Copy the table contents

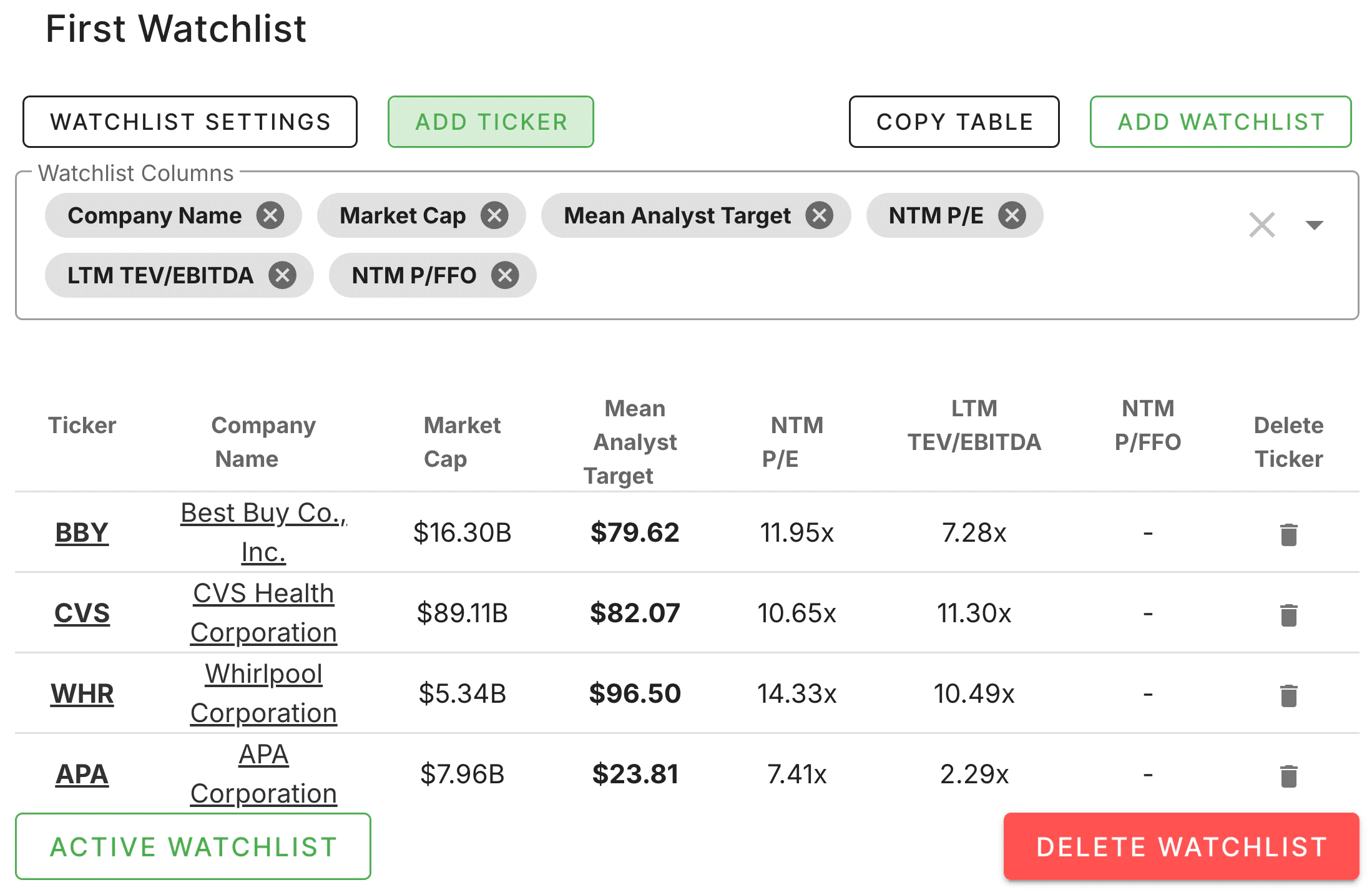(x=954, y=122)
